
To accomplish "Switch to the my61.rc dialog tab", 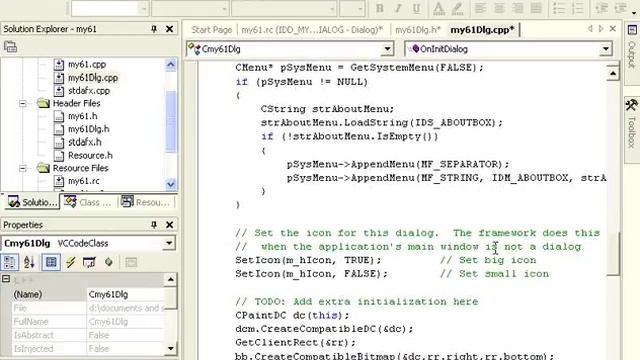I will click(x=312, y=30).
